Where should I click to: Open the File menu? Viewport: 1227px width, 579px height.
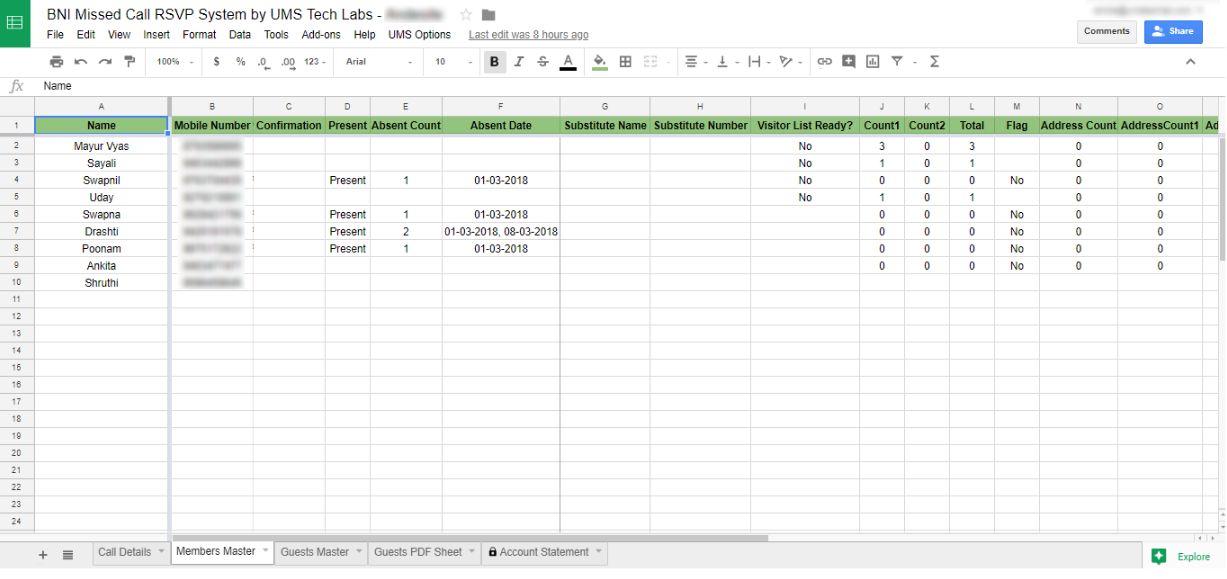(x=55, y=35)
